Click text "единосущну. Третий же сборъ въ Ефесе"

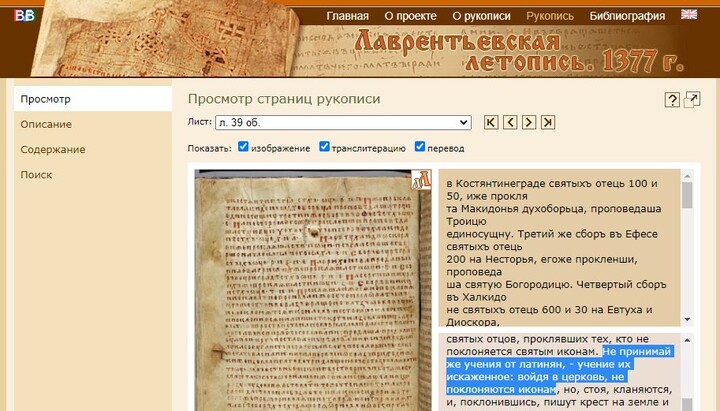pyautogui.click(x=552, y=234)
